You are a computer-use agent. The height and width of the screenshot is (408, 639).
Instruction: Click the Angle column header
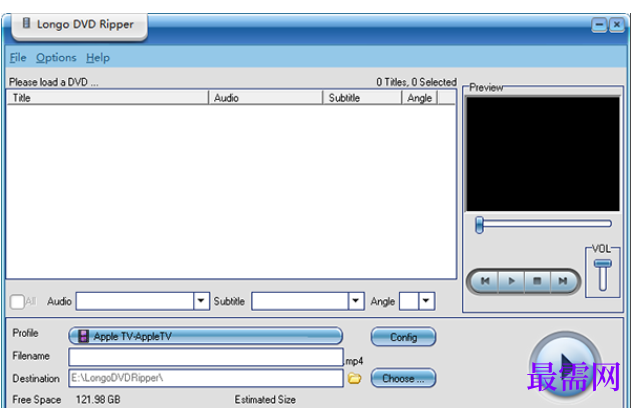tap(420, 98)
